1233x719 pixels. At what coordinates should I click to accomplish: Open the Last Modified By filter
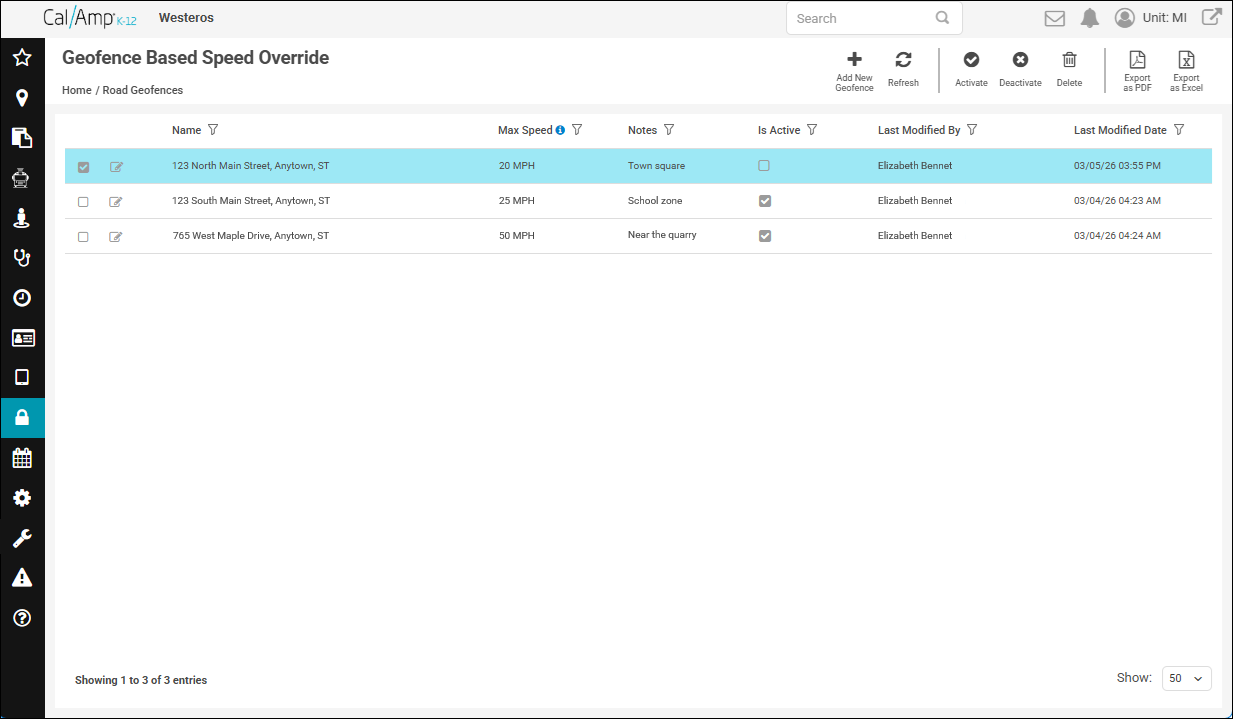972,130
